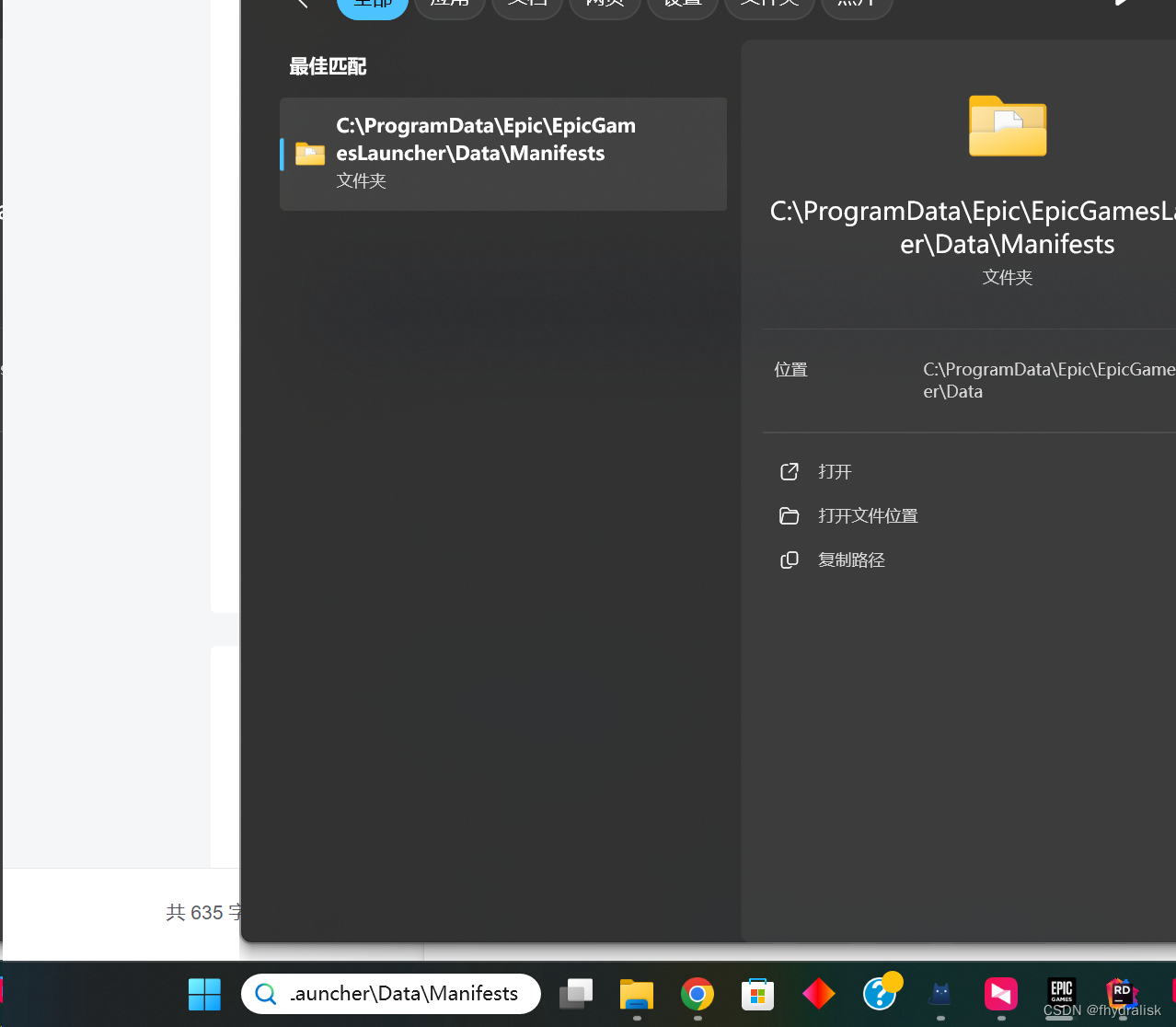Click the 复制路径 copy icon
This screenshot has width=1176, height=1027.
(x=790, y=560)
